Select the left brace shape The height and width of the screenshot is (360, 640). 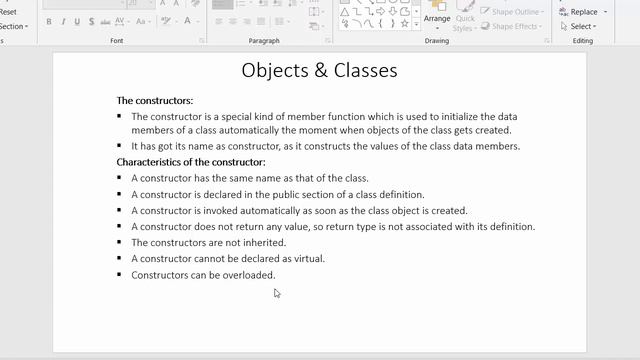pos(381,24)
